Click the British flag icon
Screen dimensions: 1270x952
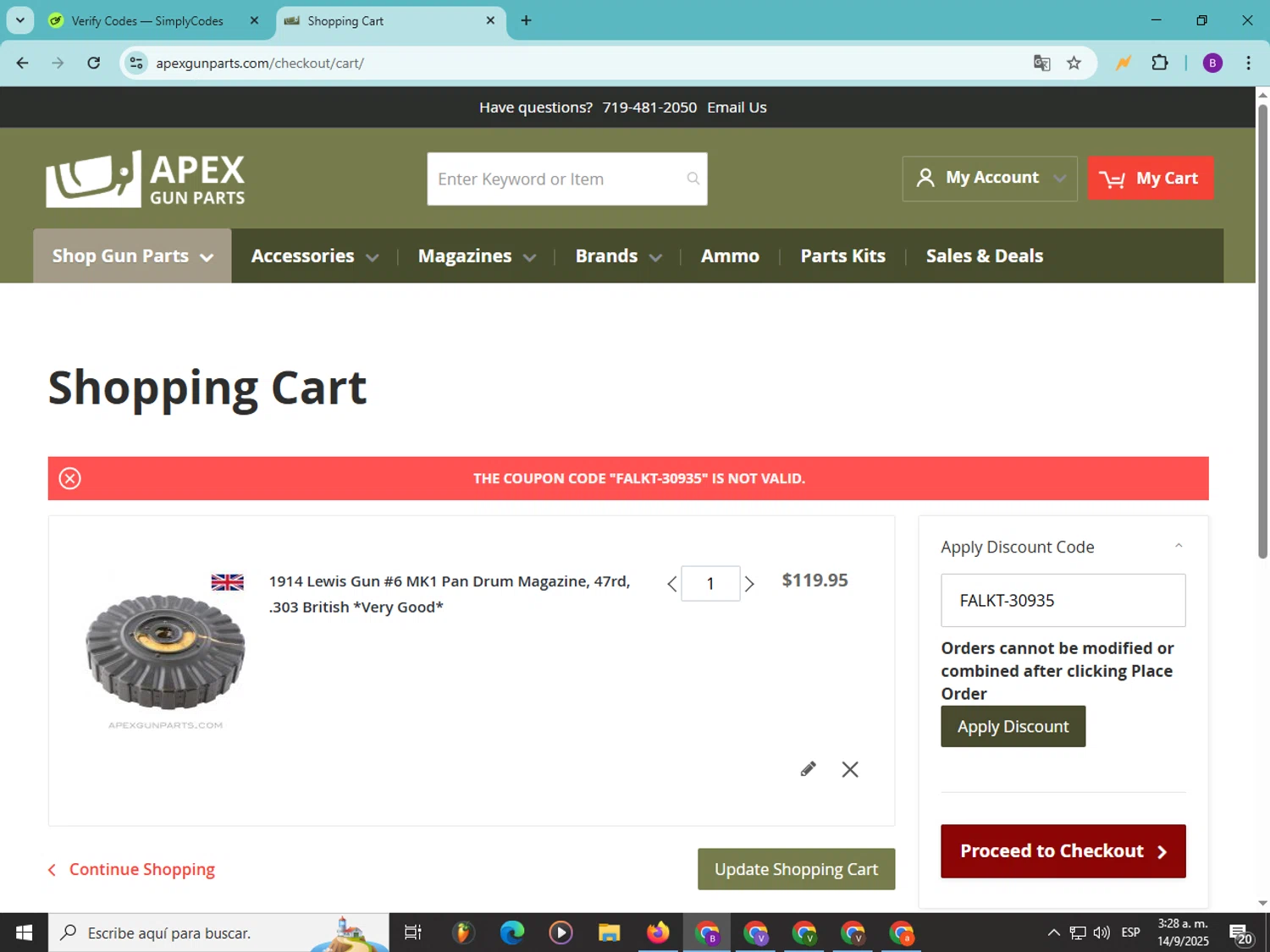tap(227, 582)
